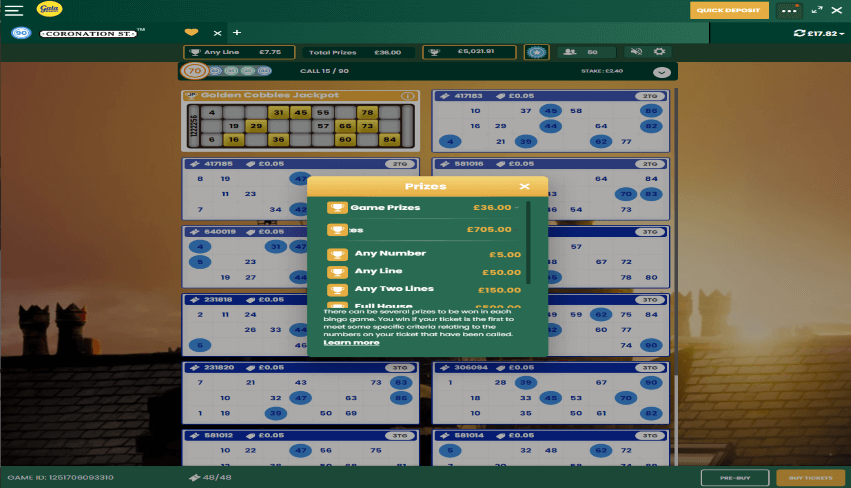
Task: Click the Quick Deposit button
Action: click(729, 10)
